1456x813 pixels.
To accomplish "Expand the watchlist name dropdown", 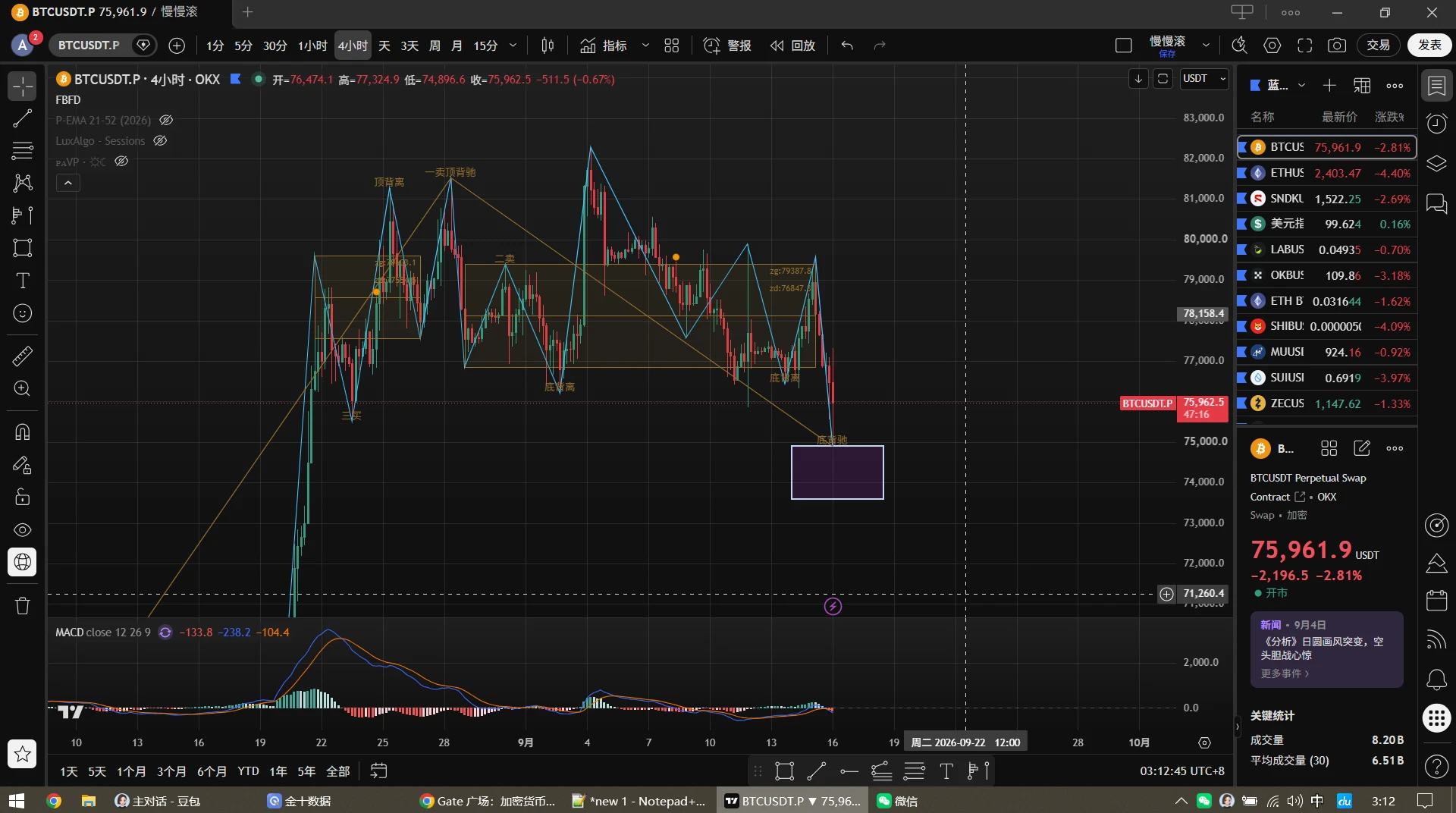I will [1301, 86].
